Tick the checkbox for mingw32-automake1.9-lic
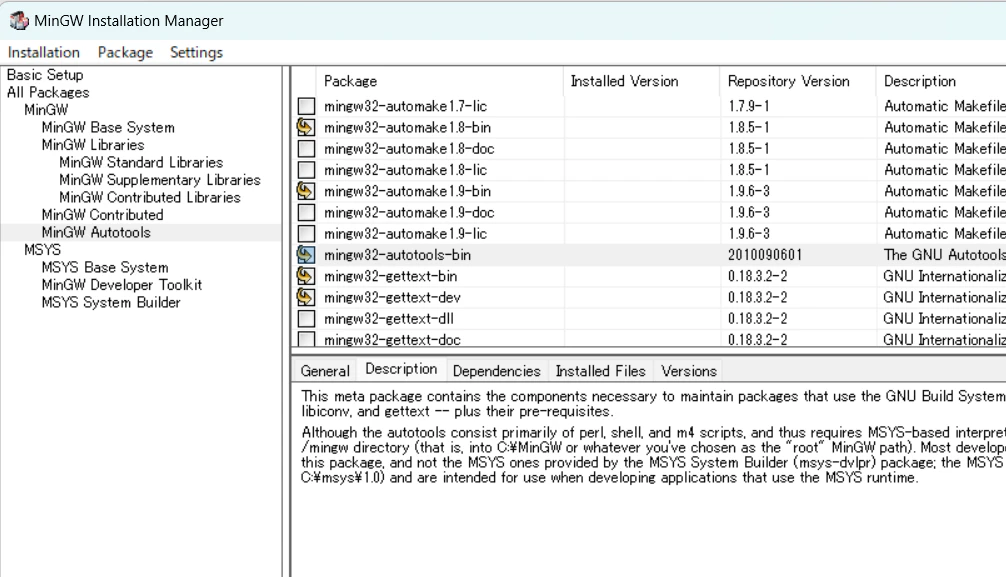Screen dimensions: 1006x577 (307, 233)
